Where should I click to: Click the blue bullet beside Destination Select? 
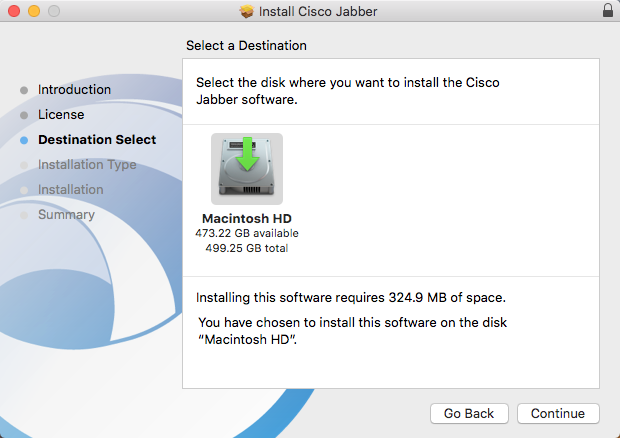(x=24, y=140)
